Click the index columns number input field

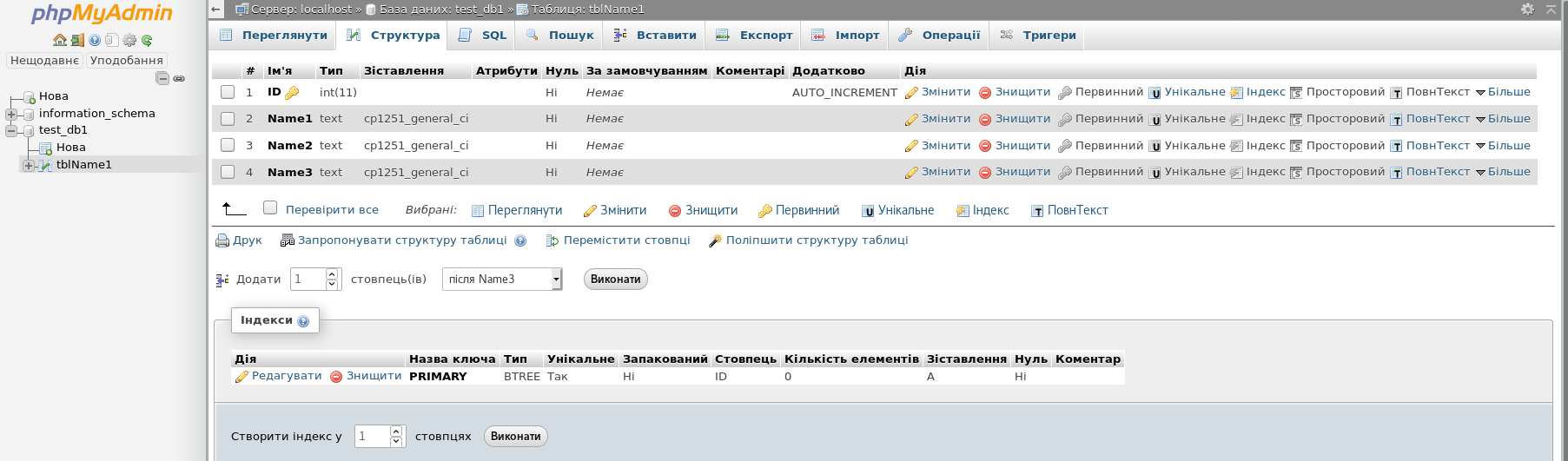pos(372,436)
